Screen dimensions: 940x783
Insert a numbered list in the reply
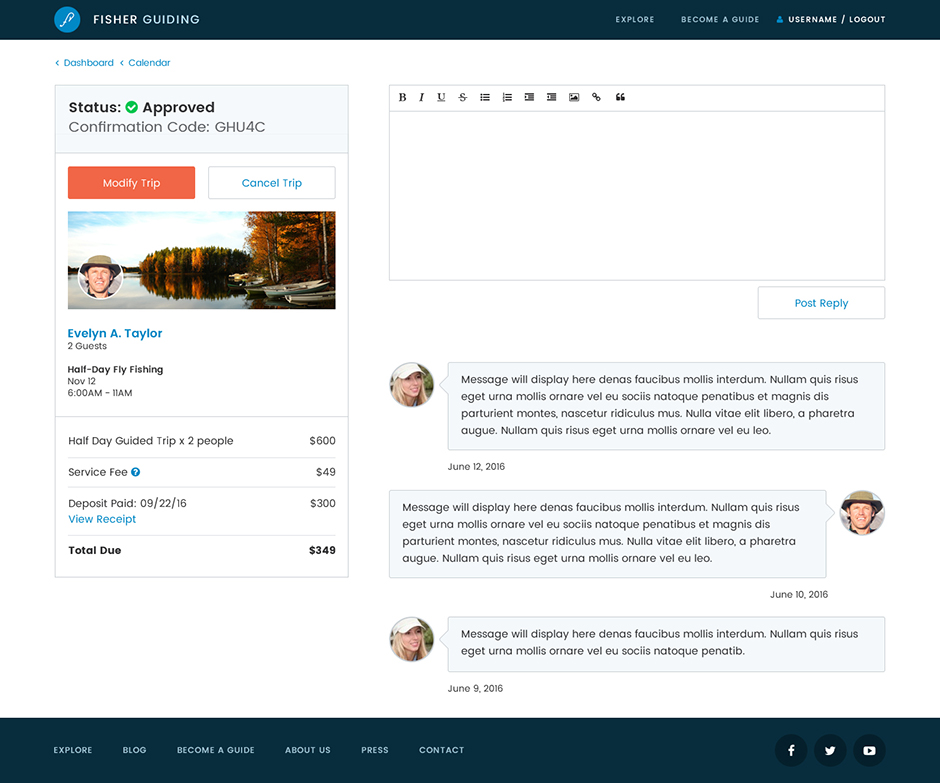coord(507,98)
